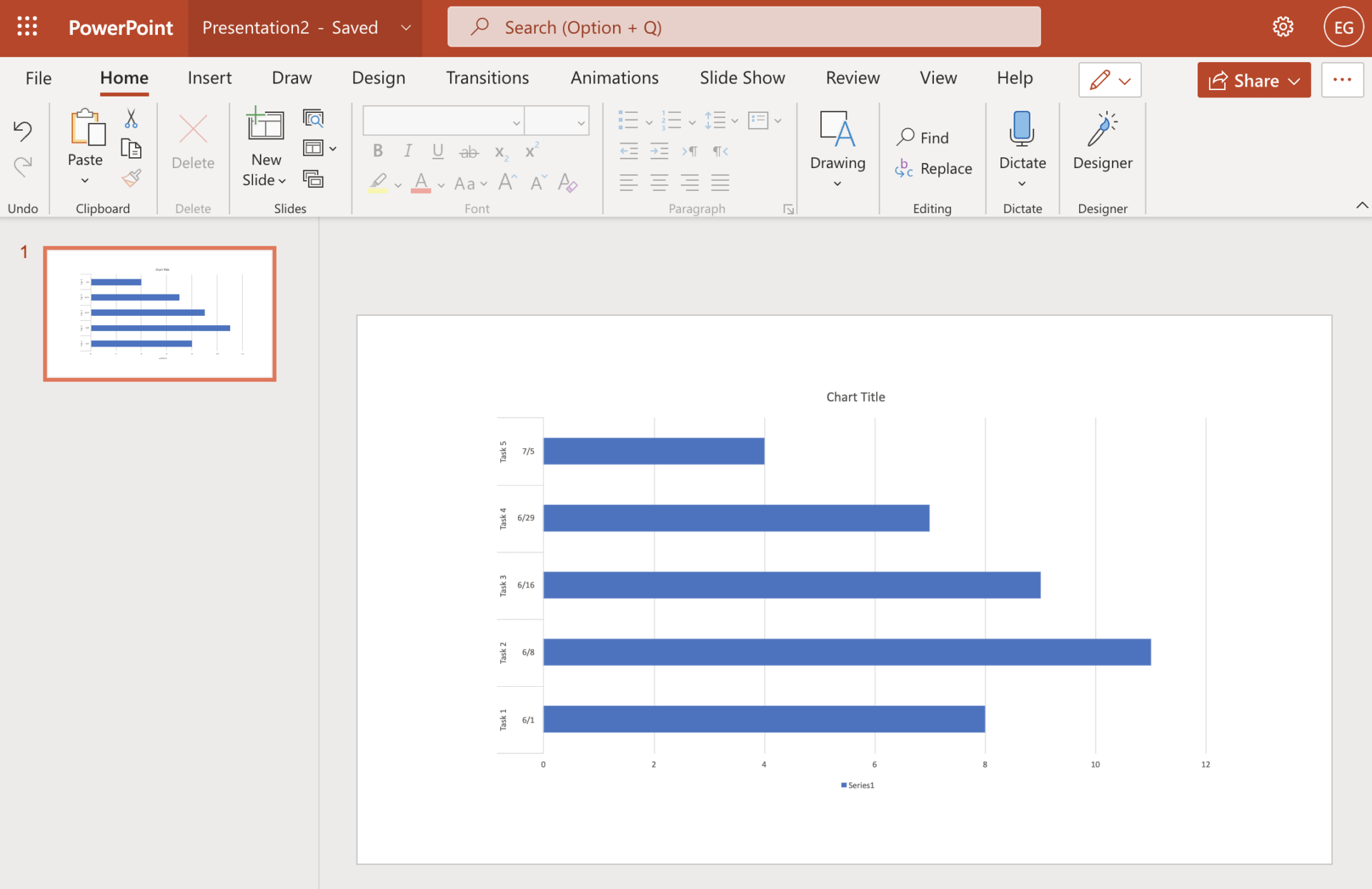Click the Copy icon in Clipboard
Image resolution: width=1372 pixels, height=889 pixels.
click(131, 149)
